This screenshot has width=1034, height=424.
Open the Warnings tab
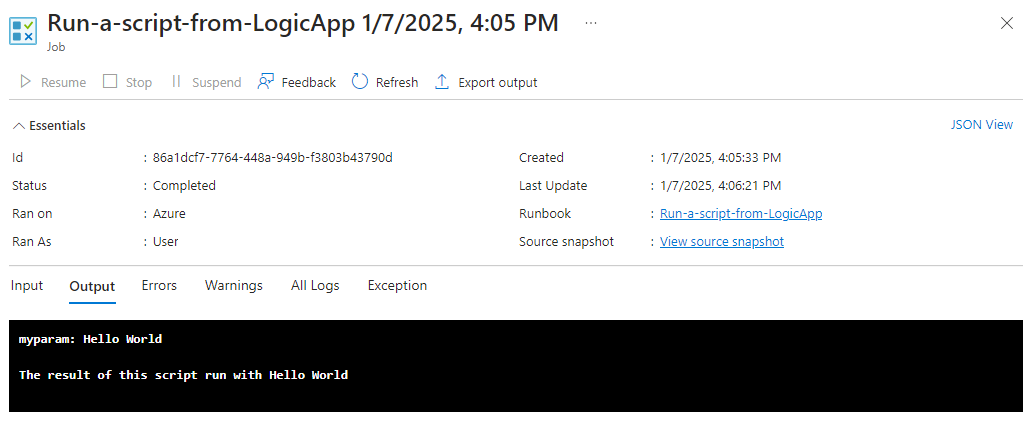233,286
